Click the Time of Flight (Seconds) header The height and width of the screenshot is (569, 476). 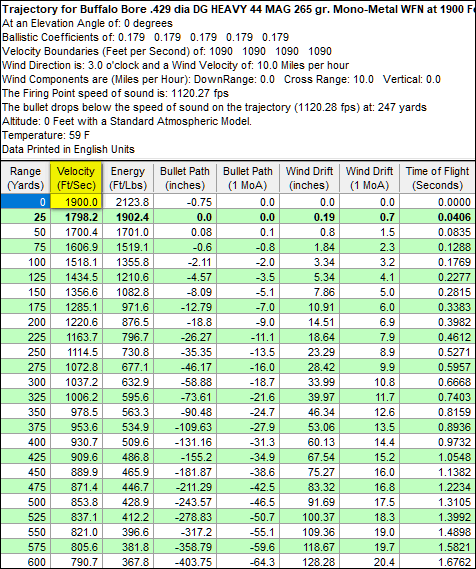438,178
